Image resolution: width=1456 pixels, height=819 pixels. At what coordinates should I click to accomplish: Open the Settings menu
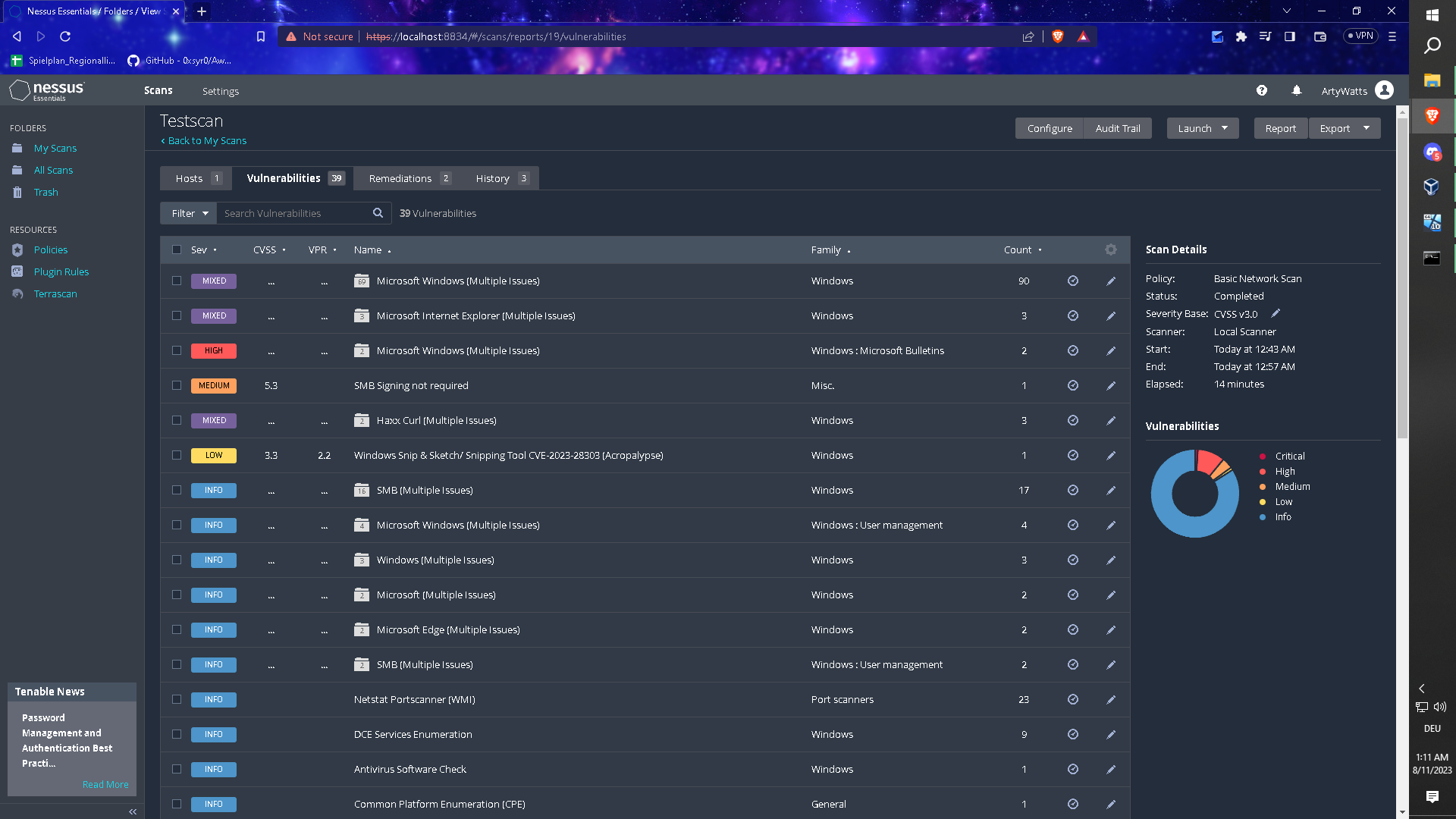[x=221, y=91]
